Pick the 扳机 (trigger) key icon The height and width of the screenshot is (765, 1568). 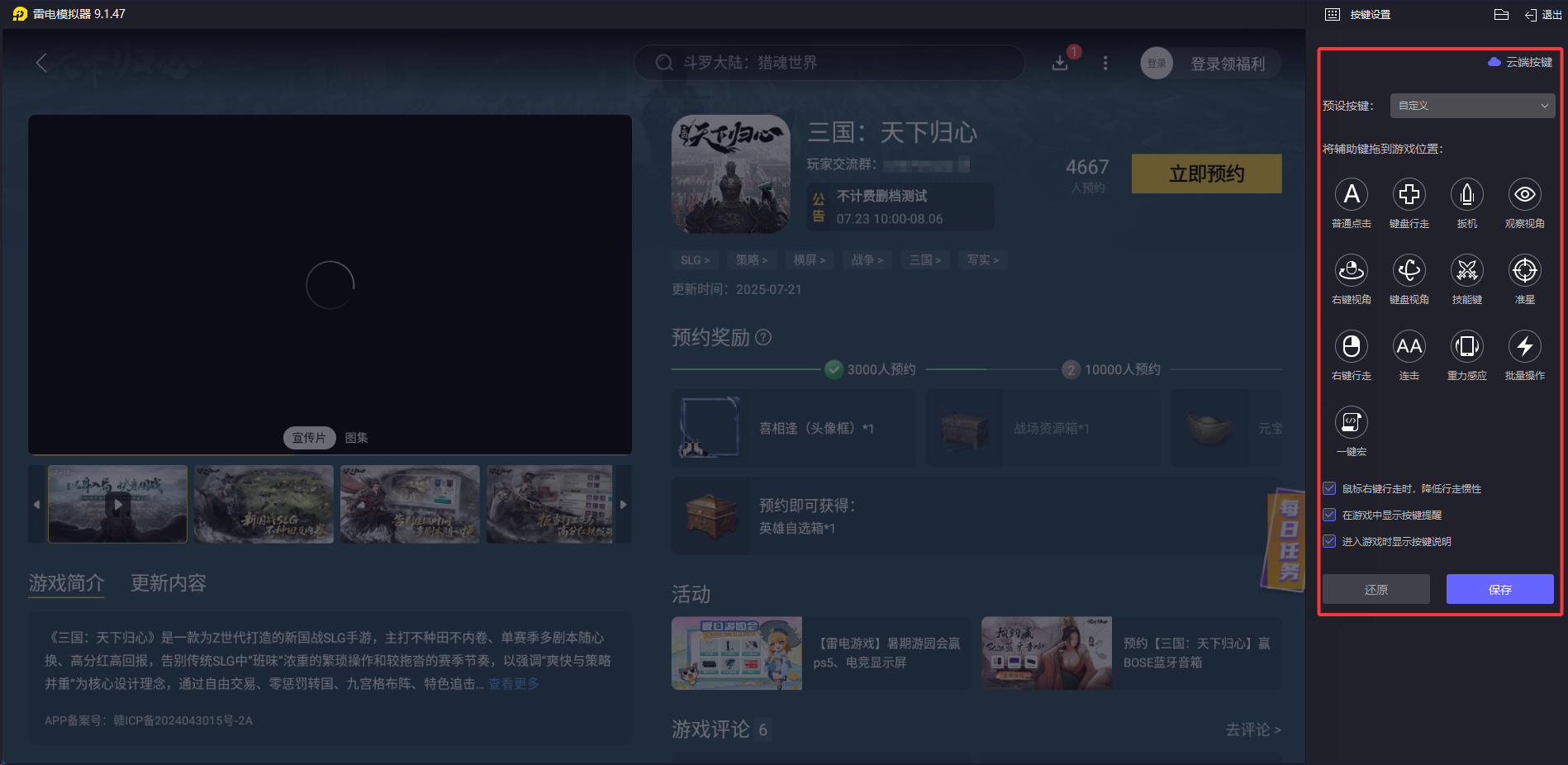point(1466,196)
